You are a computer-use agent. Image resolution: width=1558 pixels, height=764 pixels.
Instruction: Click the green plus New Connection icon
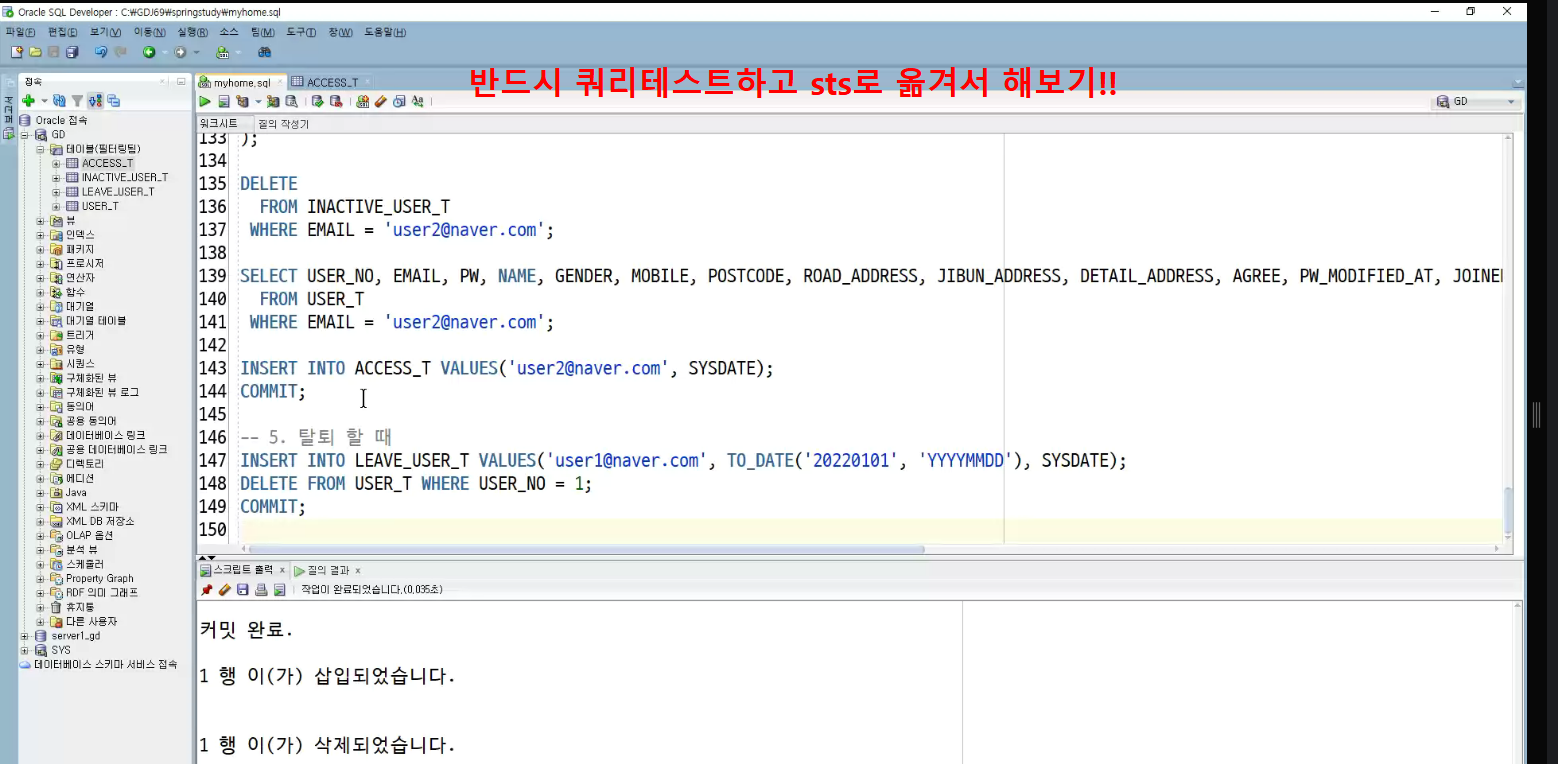pos(28,101)
